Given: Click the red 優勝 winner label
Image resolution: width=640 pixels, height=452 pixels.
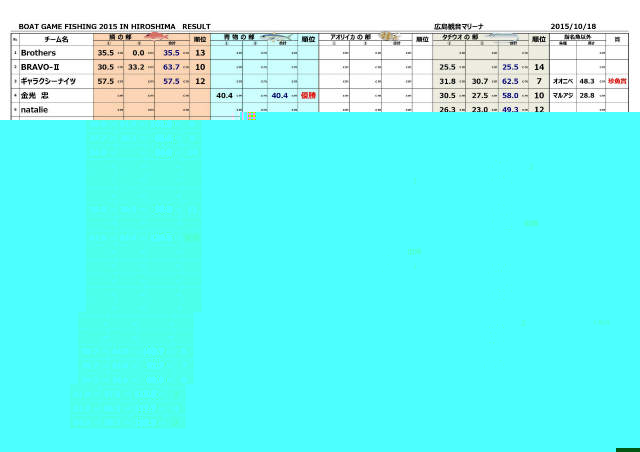Looking at the screenshot, I should coord(308,95).
